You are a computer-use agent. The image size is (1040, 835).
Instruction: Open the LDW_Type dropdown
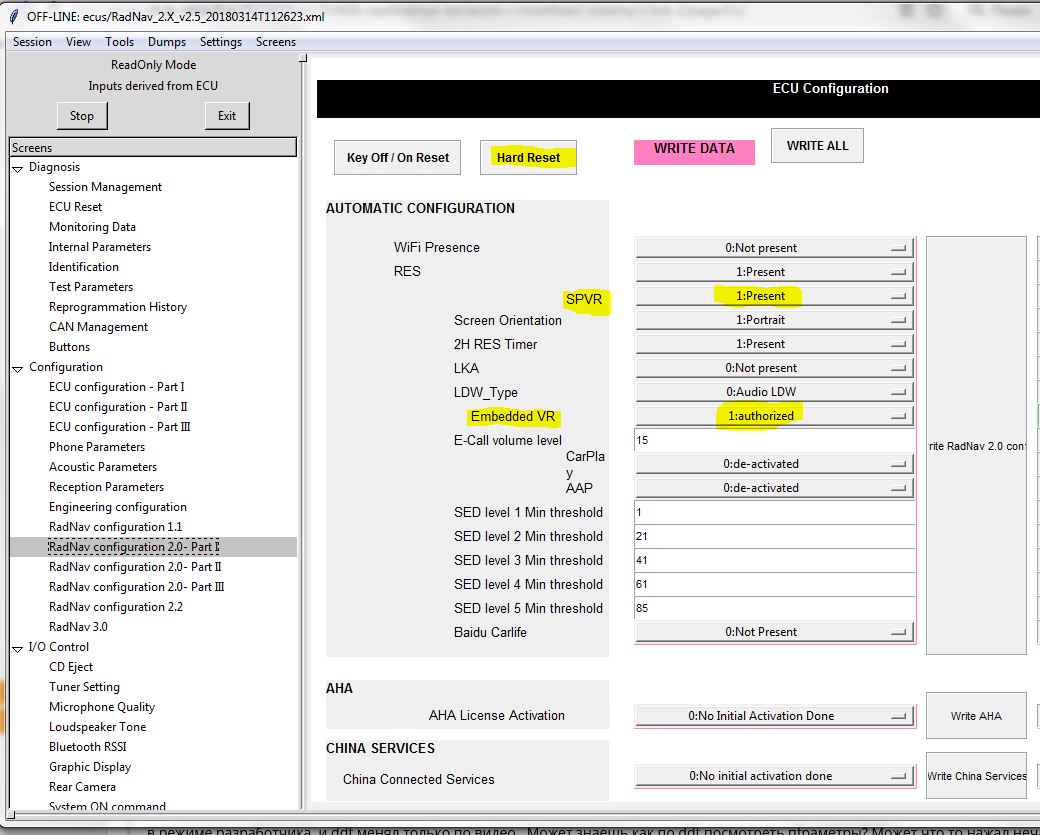(774, 392)
